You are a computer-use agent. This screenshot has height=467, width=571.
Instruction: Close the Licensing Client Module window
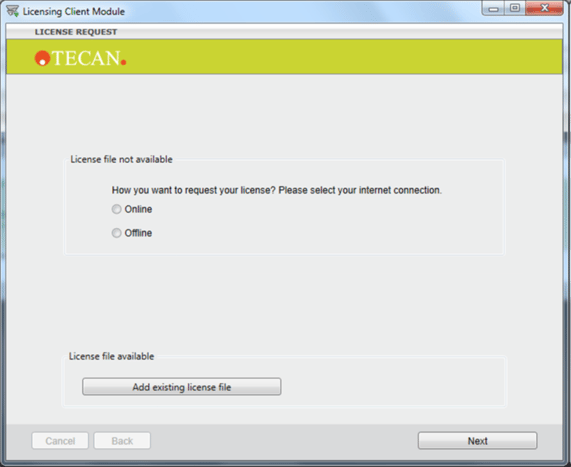(x=544, y=8)
